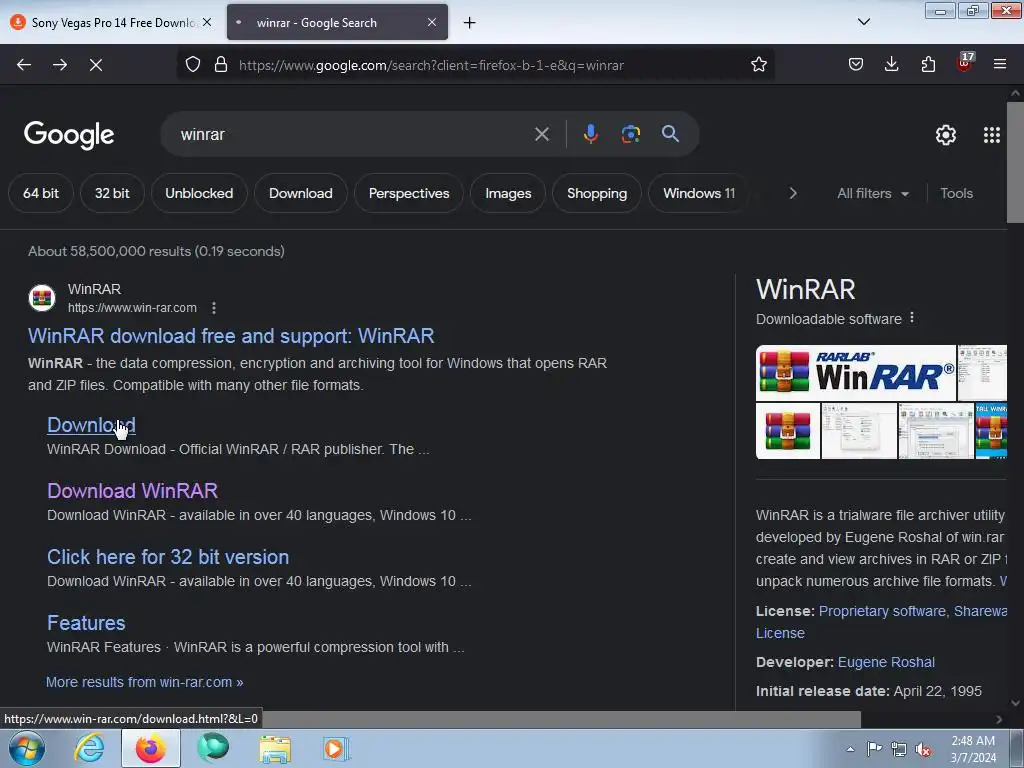Open the extension icon with badge 17
The width and height of the screenshot is (1024, 768).
[x=965, y=63]
